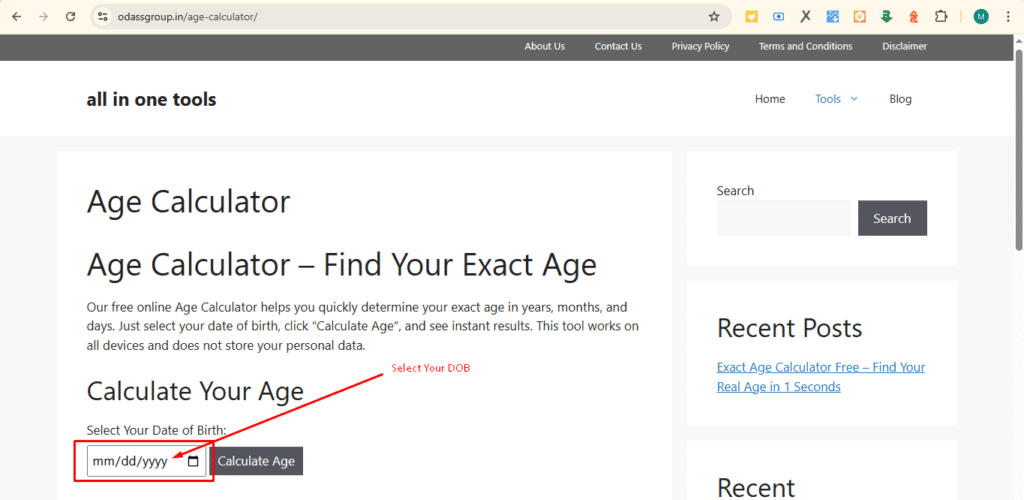Click the green download arrow extension icon
This screenshot has width=1024, height=500.
(x=886, y=17)
